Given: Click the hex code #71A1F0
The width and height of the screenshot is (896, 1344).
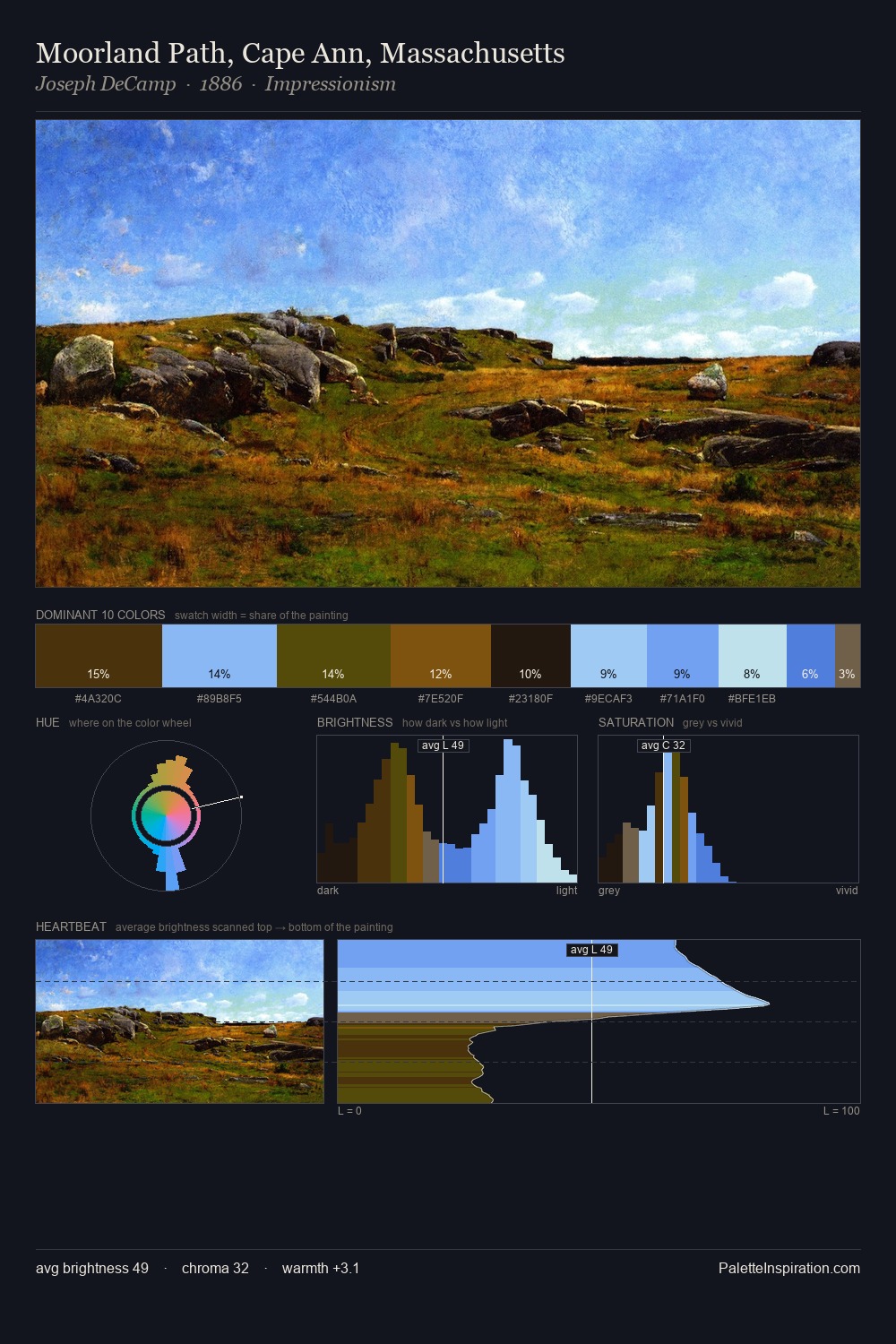Looking at the screenshot, I should pyautogui.click(x=683, y=699).
